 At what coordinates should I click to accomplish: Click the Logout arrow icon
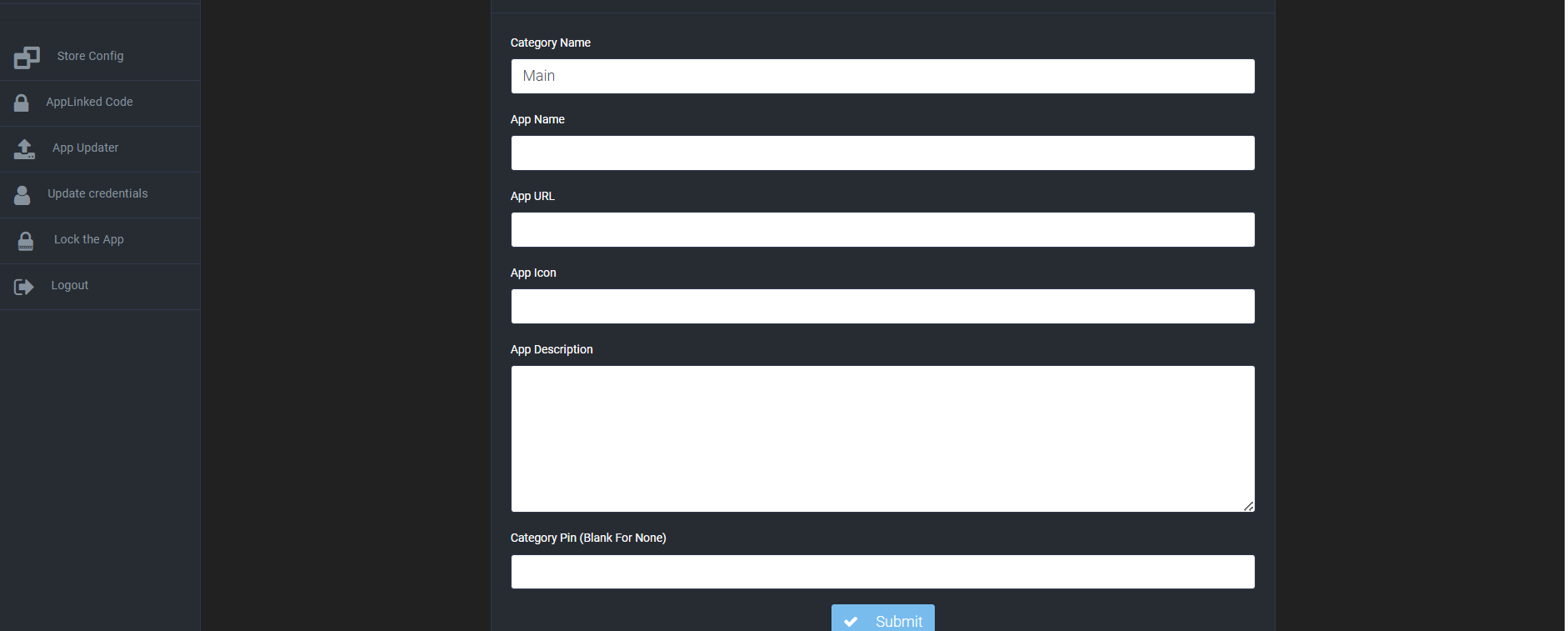(23, 287)
